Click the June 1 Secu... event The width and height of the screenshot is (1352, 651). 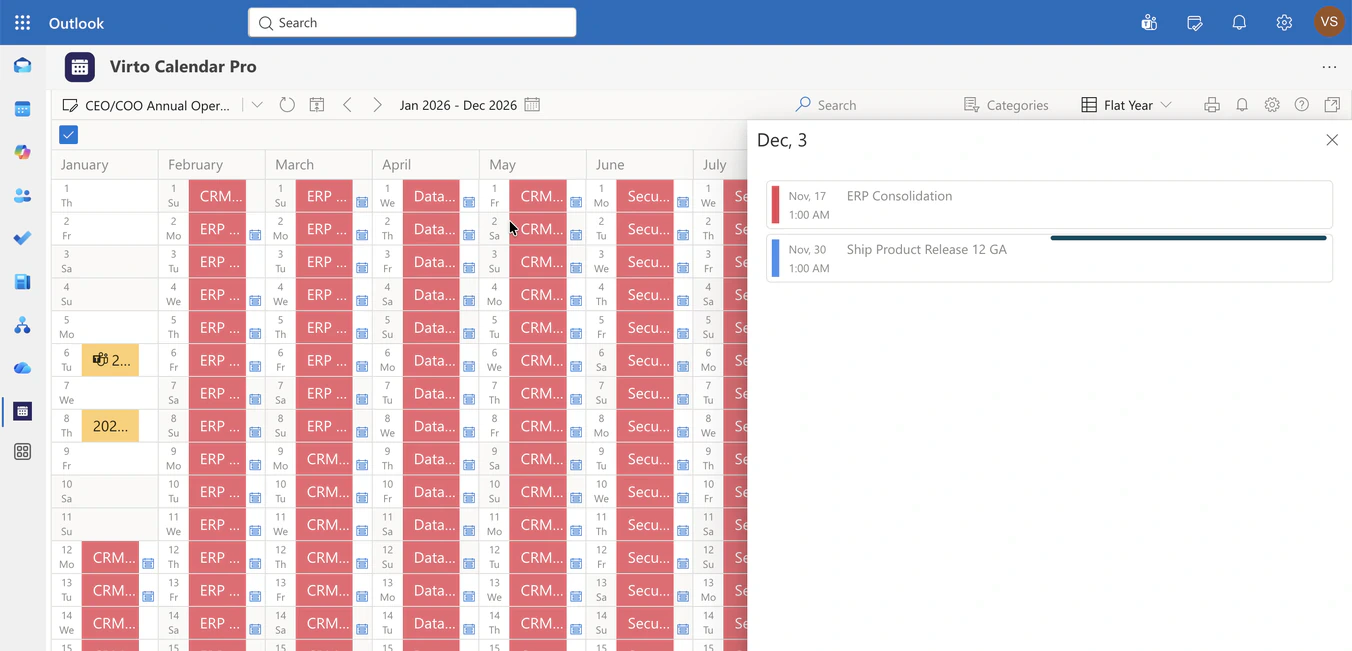click(x=645, y=196)
